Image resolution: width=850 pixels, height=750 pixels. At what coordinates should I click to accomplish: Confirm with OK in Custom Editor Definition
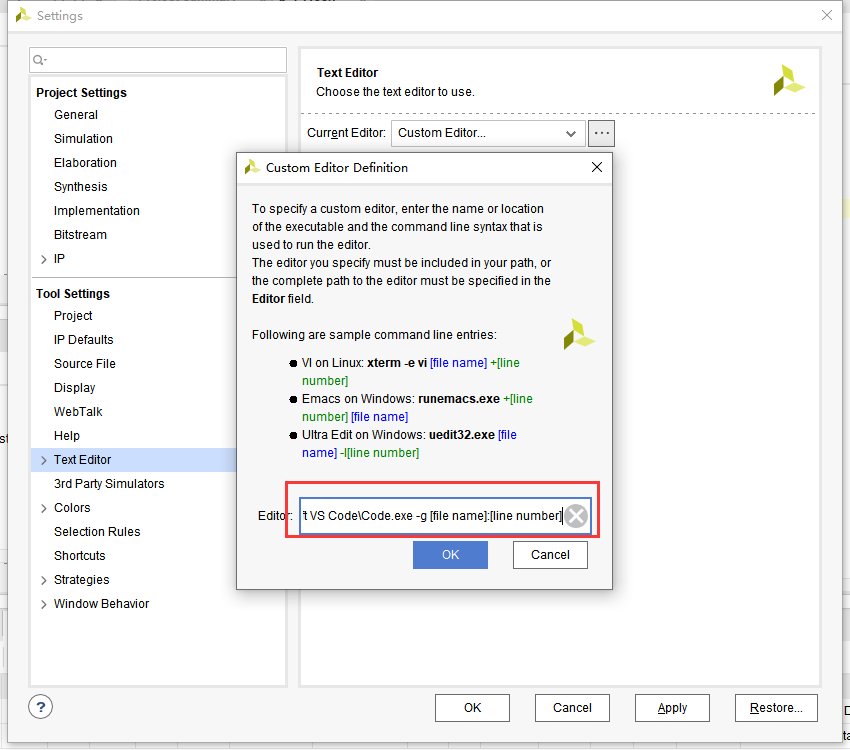(450, 555)
